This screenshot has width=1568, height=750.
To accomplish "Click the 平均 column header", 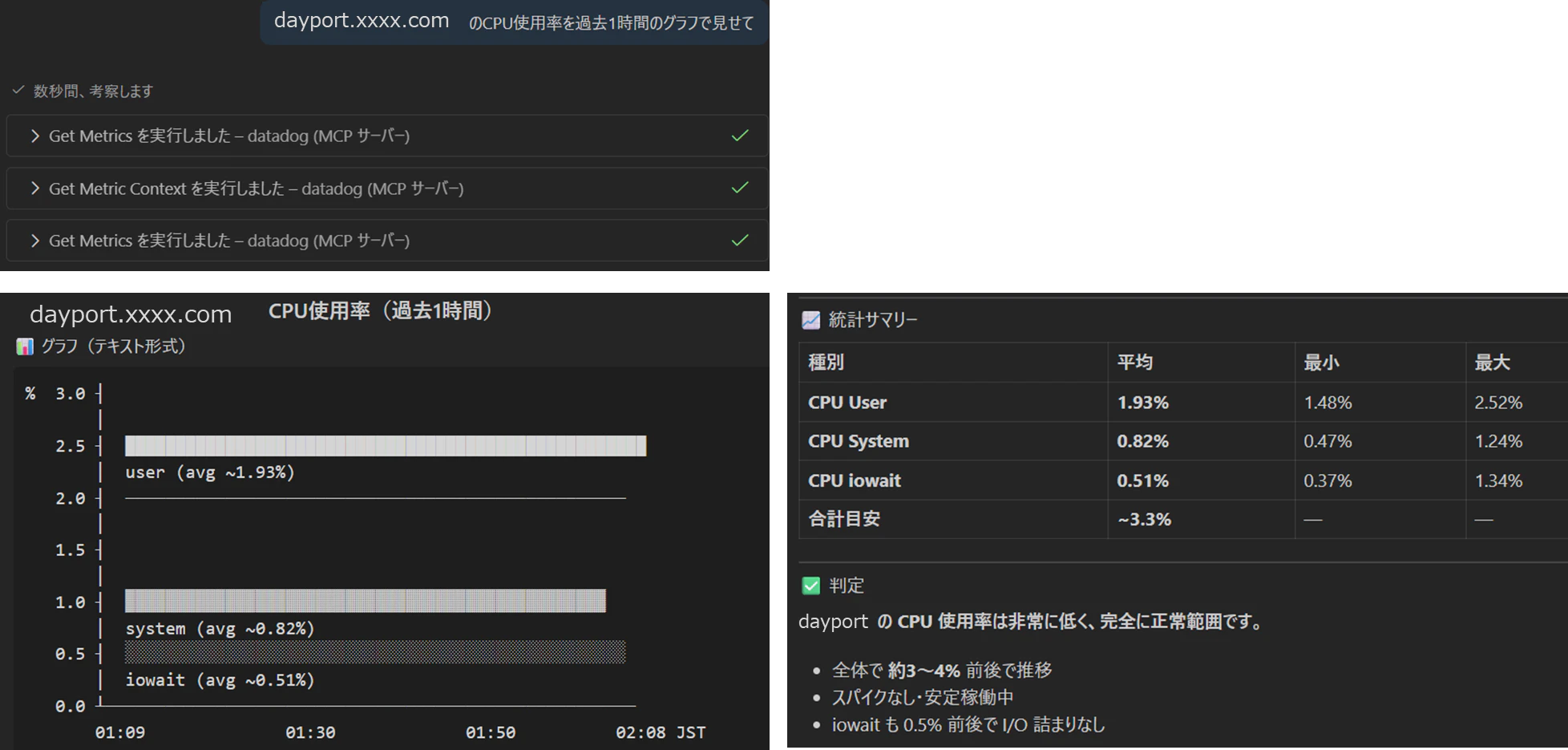I will click(1135, 363).
